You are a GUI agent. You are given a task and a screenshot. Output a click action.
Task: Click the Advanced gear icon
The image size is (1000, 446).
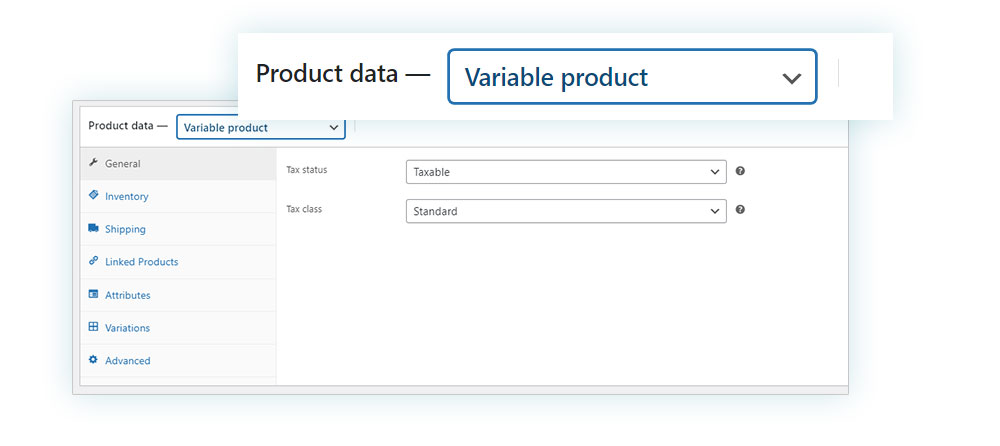pos(94,360)
